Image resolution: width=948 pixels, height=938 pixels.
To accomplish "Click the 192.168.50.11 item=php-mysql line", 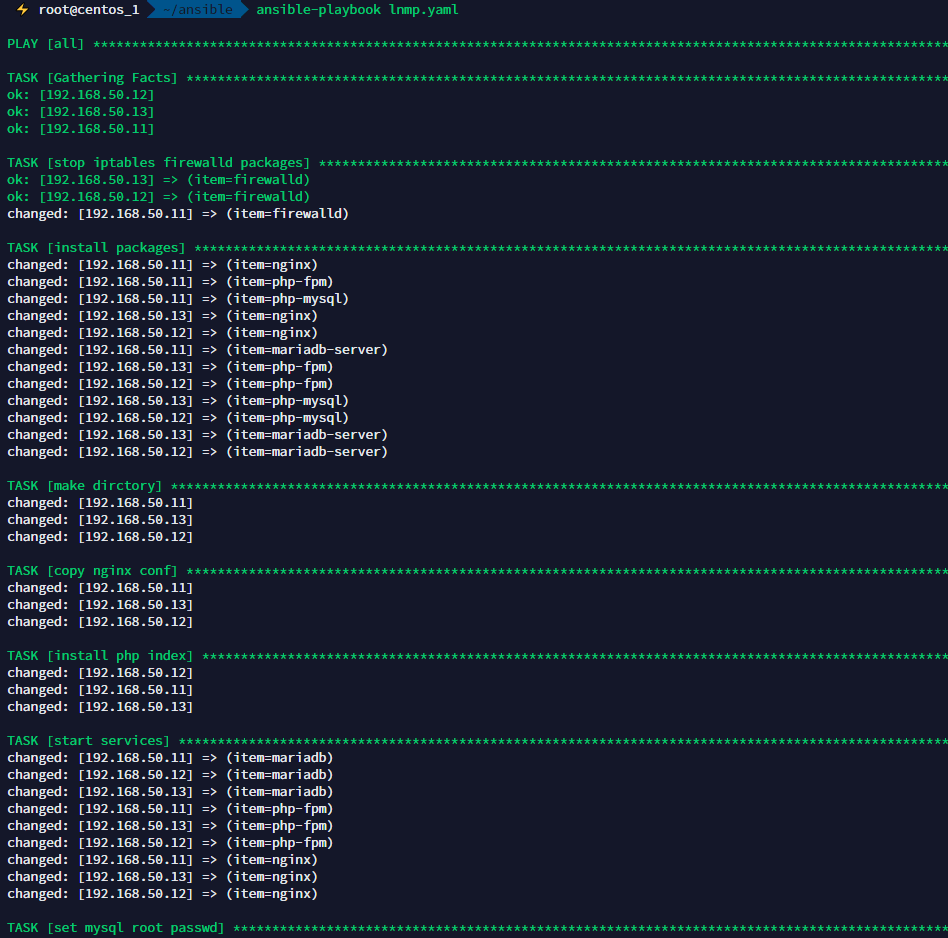I will coord(178,299).
